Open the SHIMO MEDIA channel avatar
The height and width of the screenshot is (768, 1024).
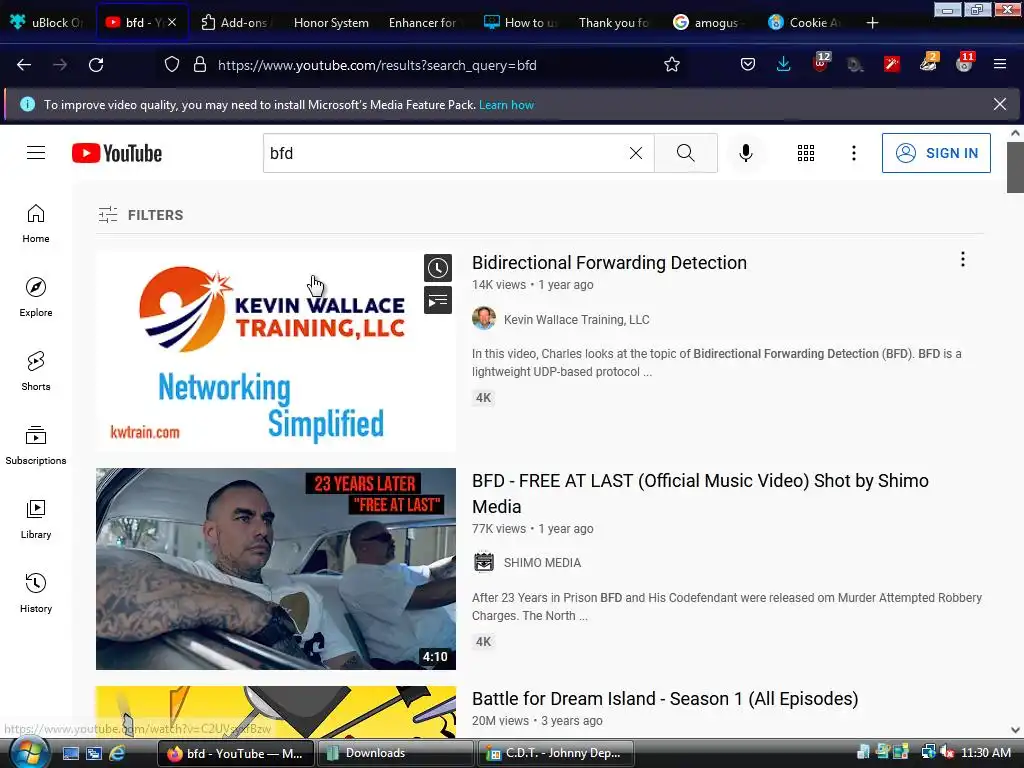(x=484, y=562)
